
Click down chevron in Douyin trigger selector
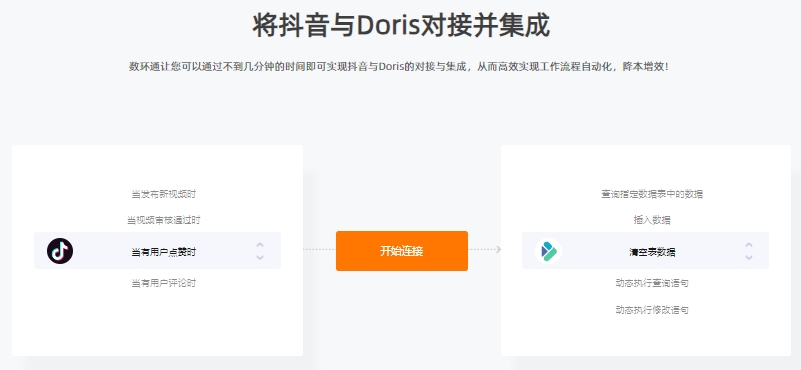click(x=260, y=257)
